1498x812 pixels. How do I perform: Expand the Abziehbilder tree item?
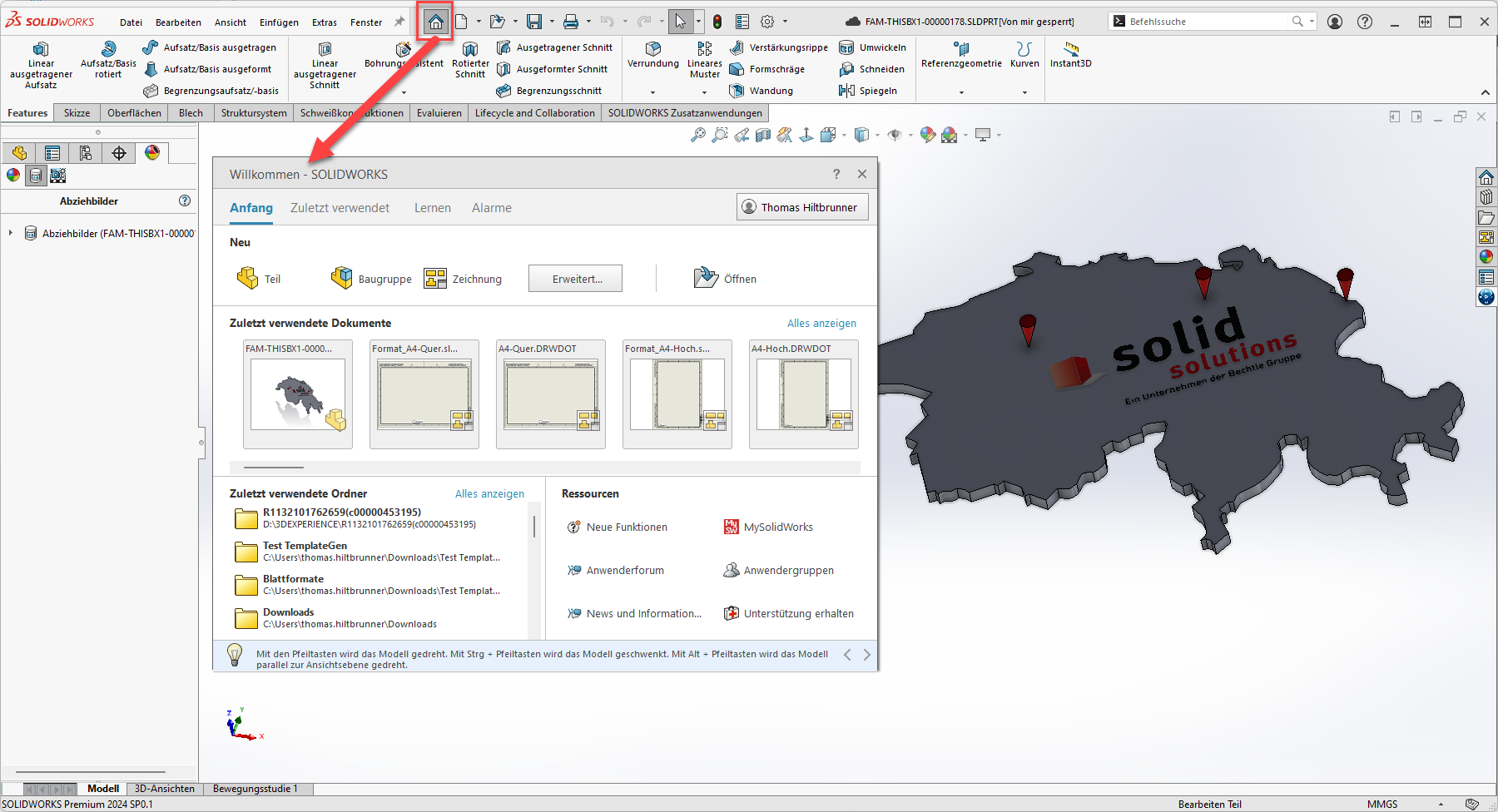click(11, 233)
